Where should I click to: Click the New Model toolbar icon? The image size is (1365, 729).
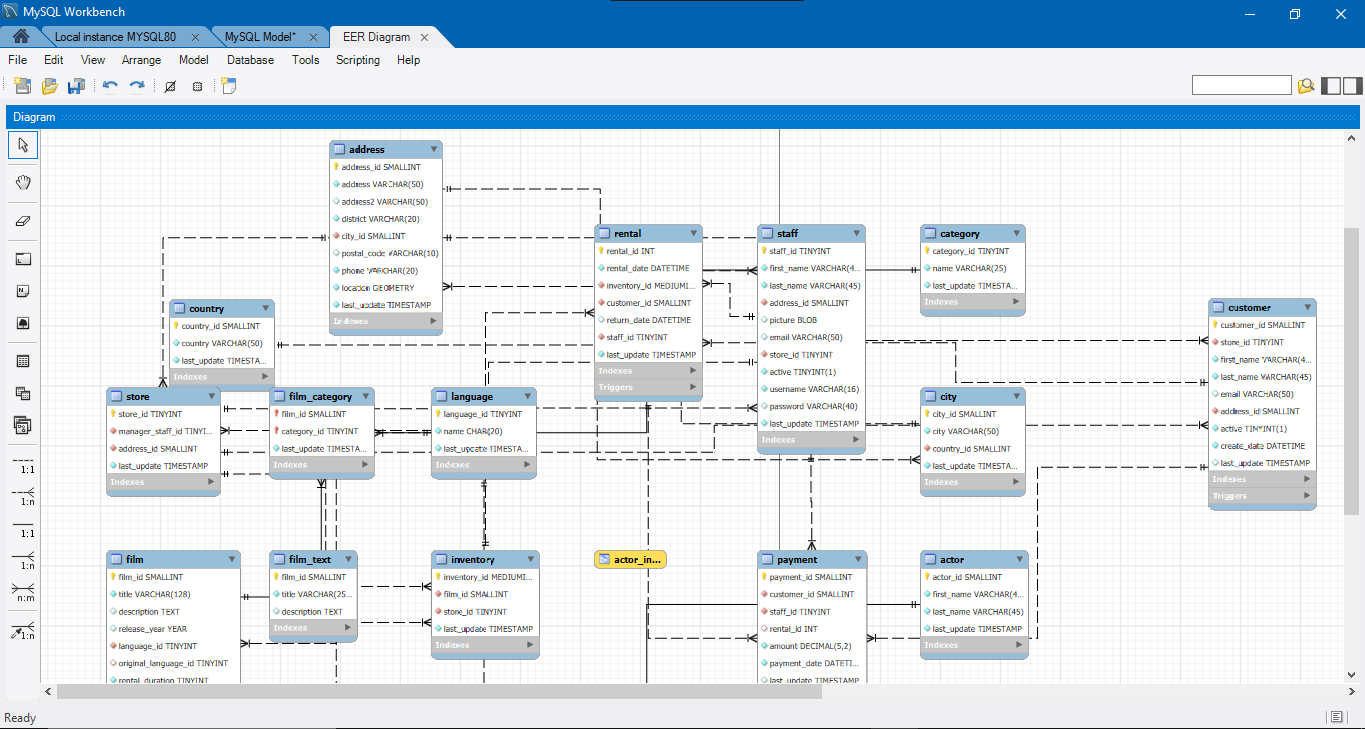pyautogui.click(x=22, y=86)
